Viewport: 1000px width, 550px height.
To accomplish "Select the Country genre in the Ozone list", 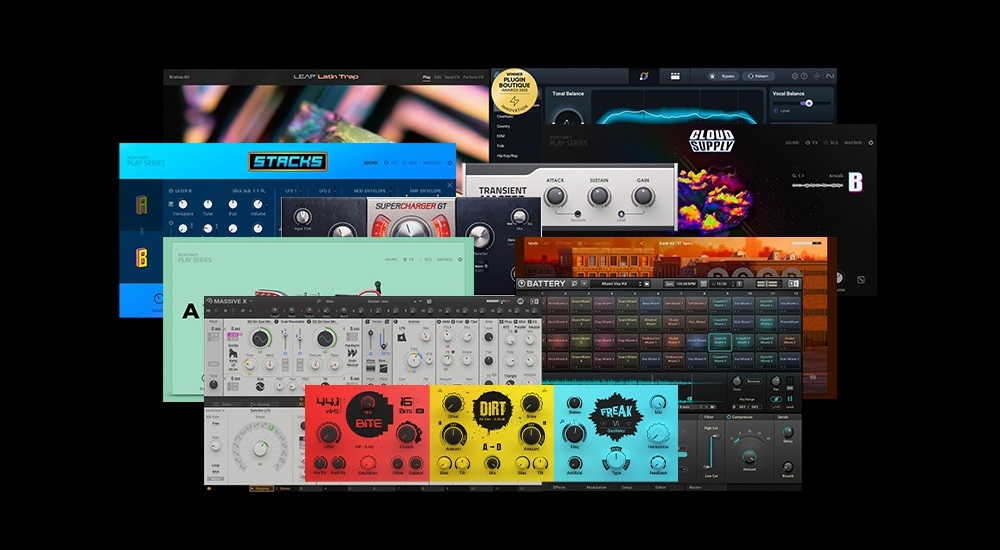I will click(503, 126).
